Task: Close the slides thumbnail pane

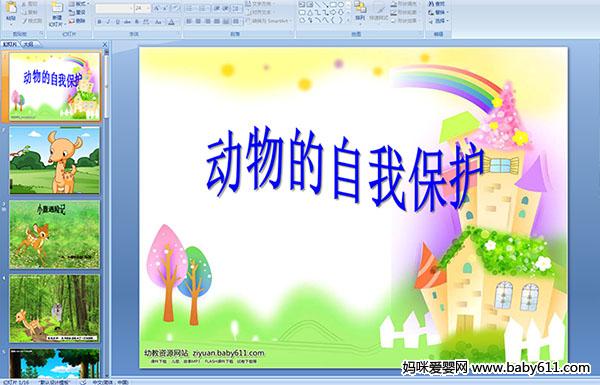Action: pyautogui.click(x=105, y=45)
